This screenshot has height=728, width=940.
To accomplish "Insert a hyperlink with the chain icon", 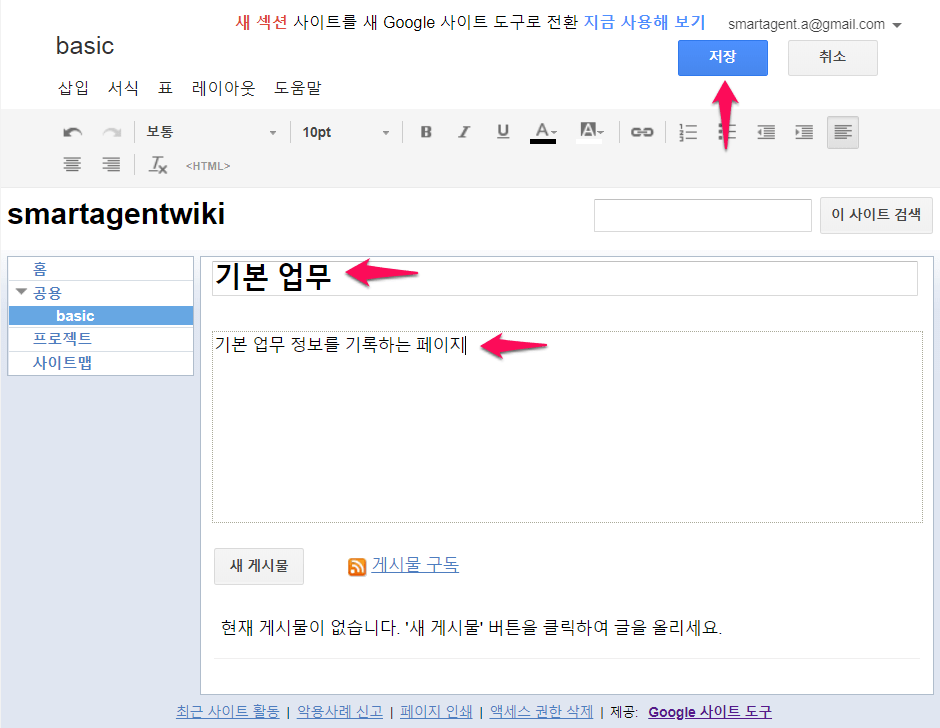I will click(x=641, y=131).
